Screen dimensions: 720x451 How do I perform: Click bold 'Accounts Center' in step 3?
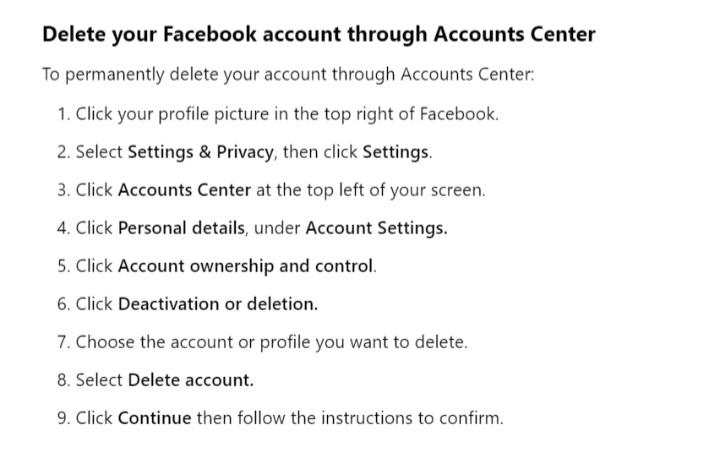coord(184,190)
